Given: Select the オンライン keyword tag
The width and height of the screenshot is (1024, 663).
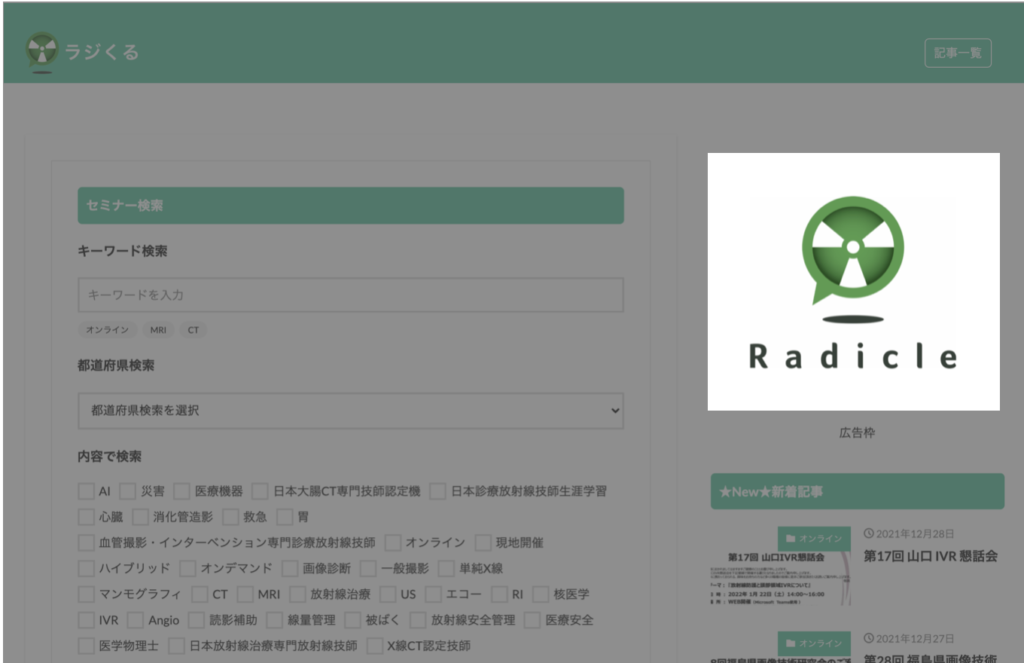Looking at the screenshot, I should point(108,330).
